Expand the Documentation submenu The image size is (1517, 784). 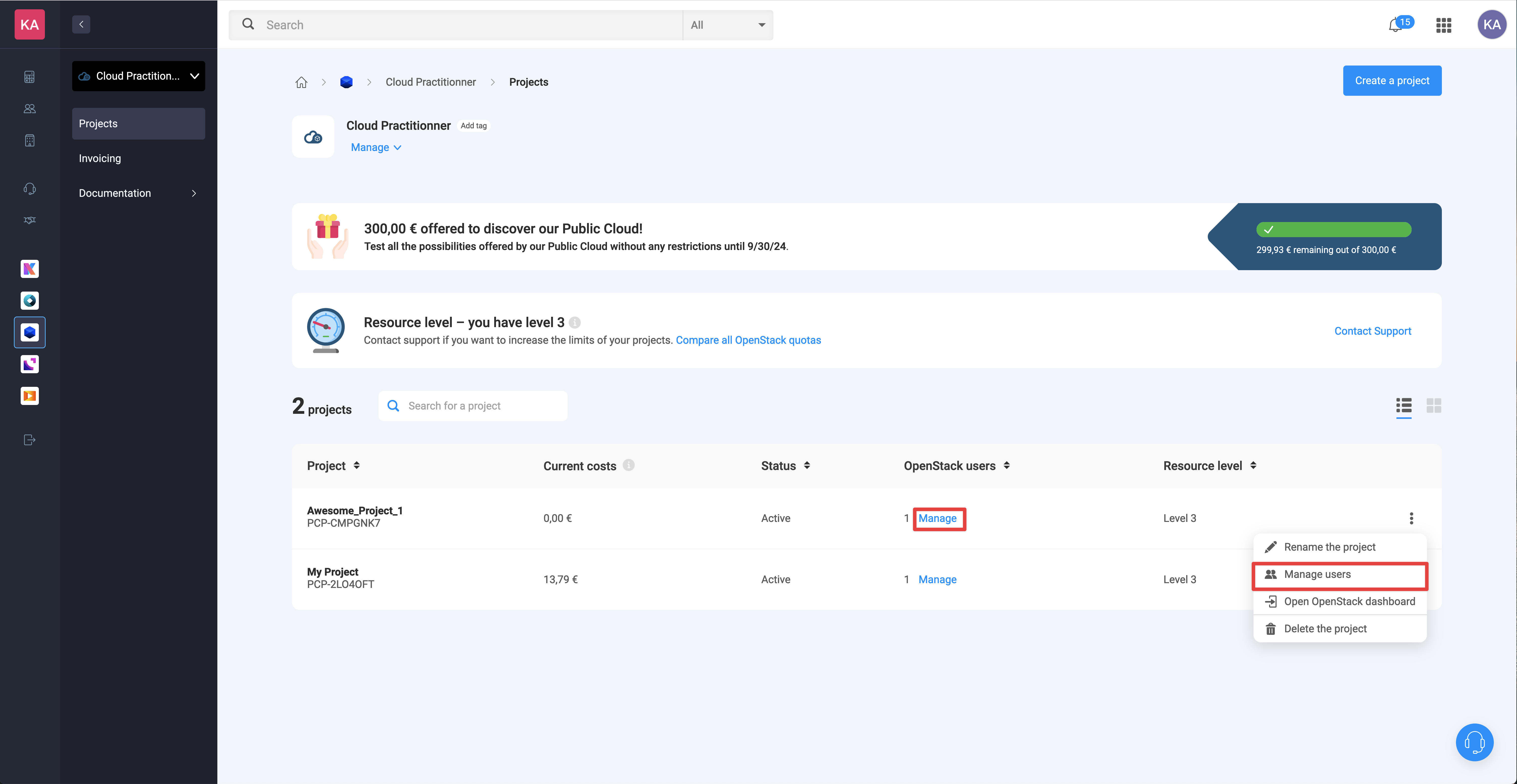[x=138, y=193]
